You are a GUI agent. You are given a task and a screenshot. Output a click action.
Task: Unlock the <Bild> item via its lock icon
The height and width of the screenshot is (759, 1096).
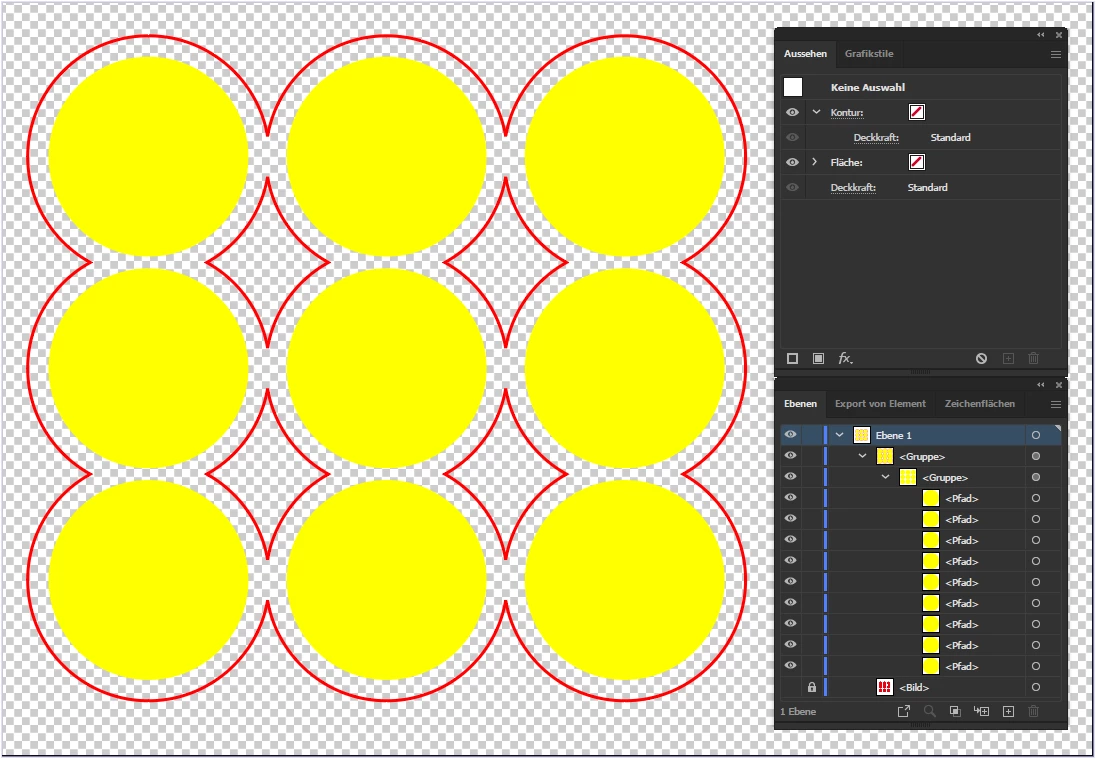click(x=812, y=688)
